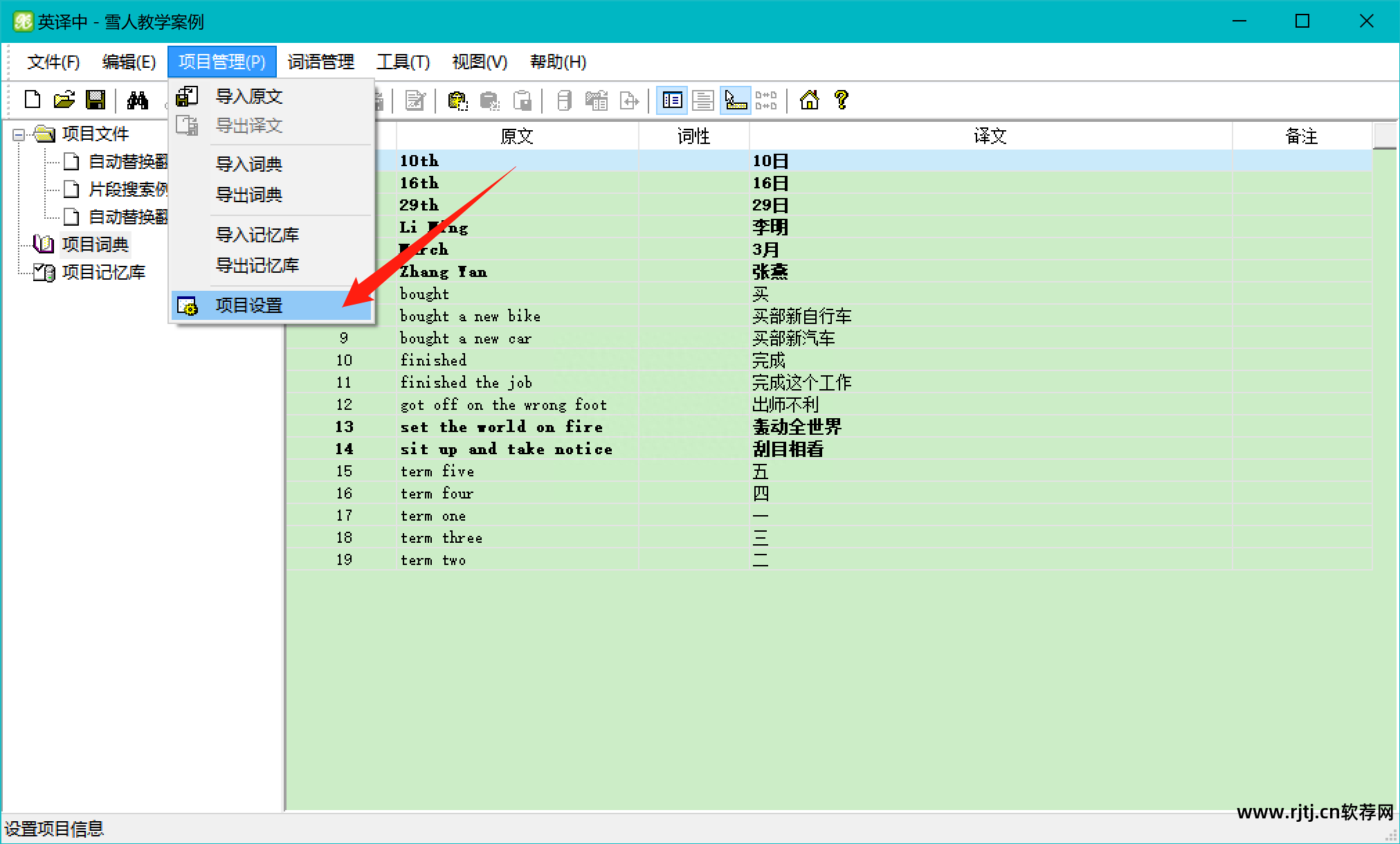Choose 导出记忆库 menu item
Viewport: 1400px width, 844px height.
point(257,265)
